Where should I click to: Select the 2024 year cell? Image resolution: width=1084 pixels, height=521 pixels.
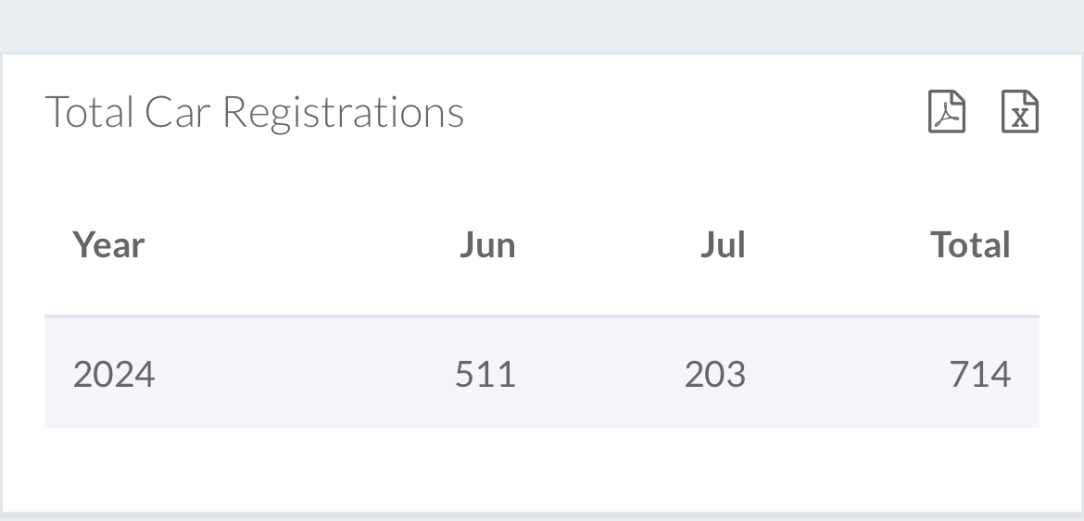(x=114, y=375)
